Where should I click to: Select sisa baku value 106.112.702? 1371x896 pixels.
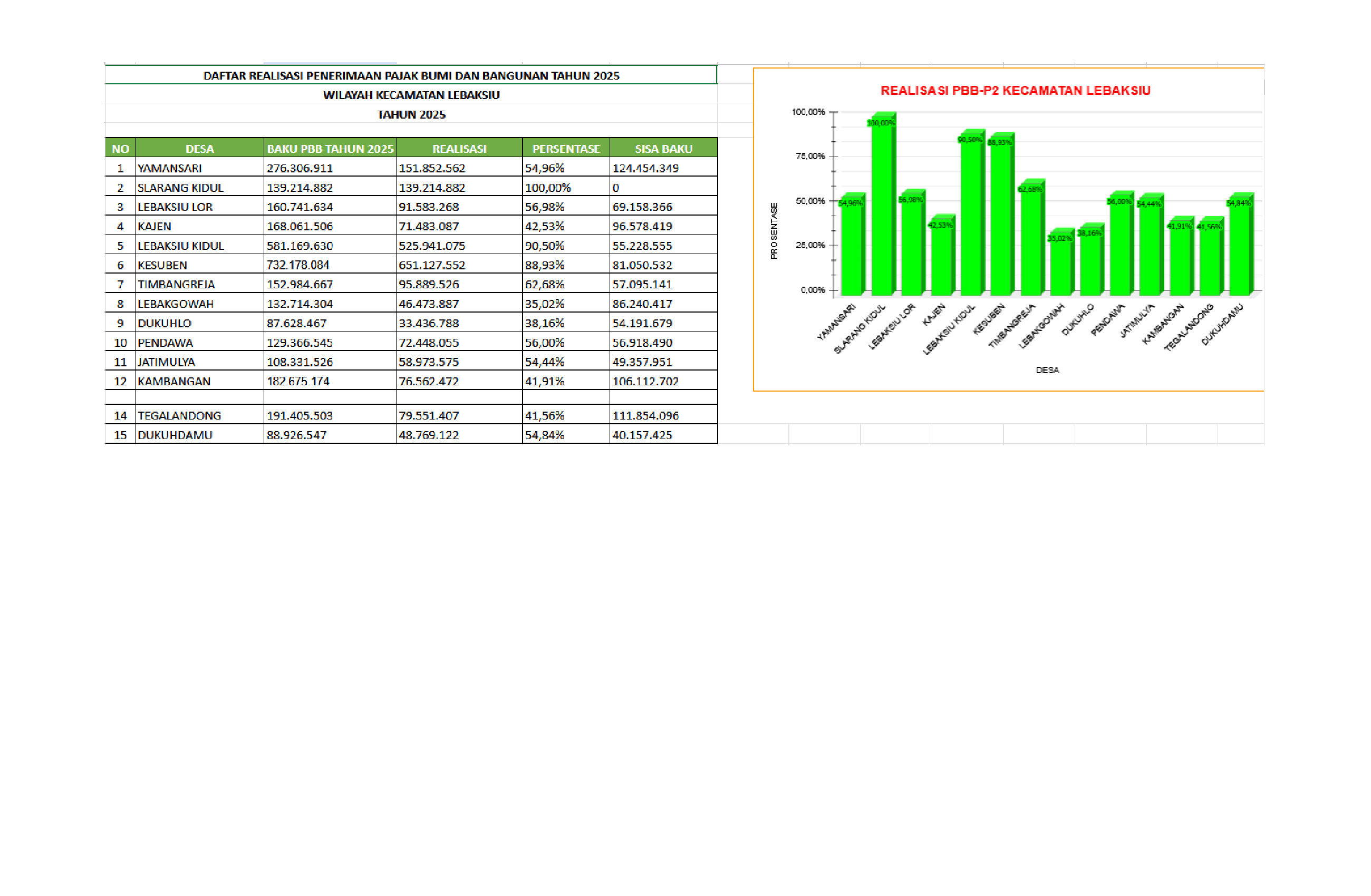click(663, 381)
